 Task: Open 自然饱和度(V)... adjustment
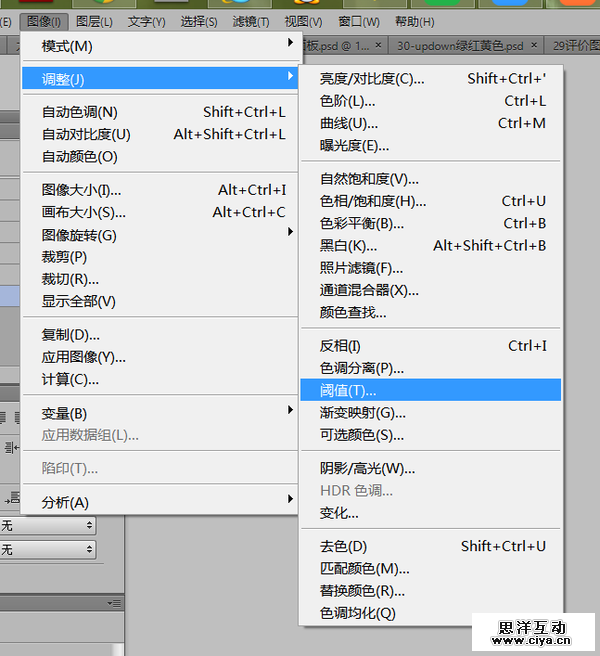click(431, 179)
